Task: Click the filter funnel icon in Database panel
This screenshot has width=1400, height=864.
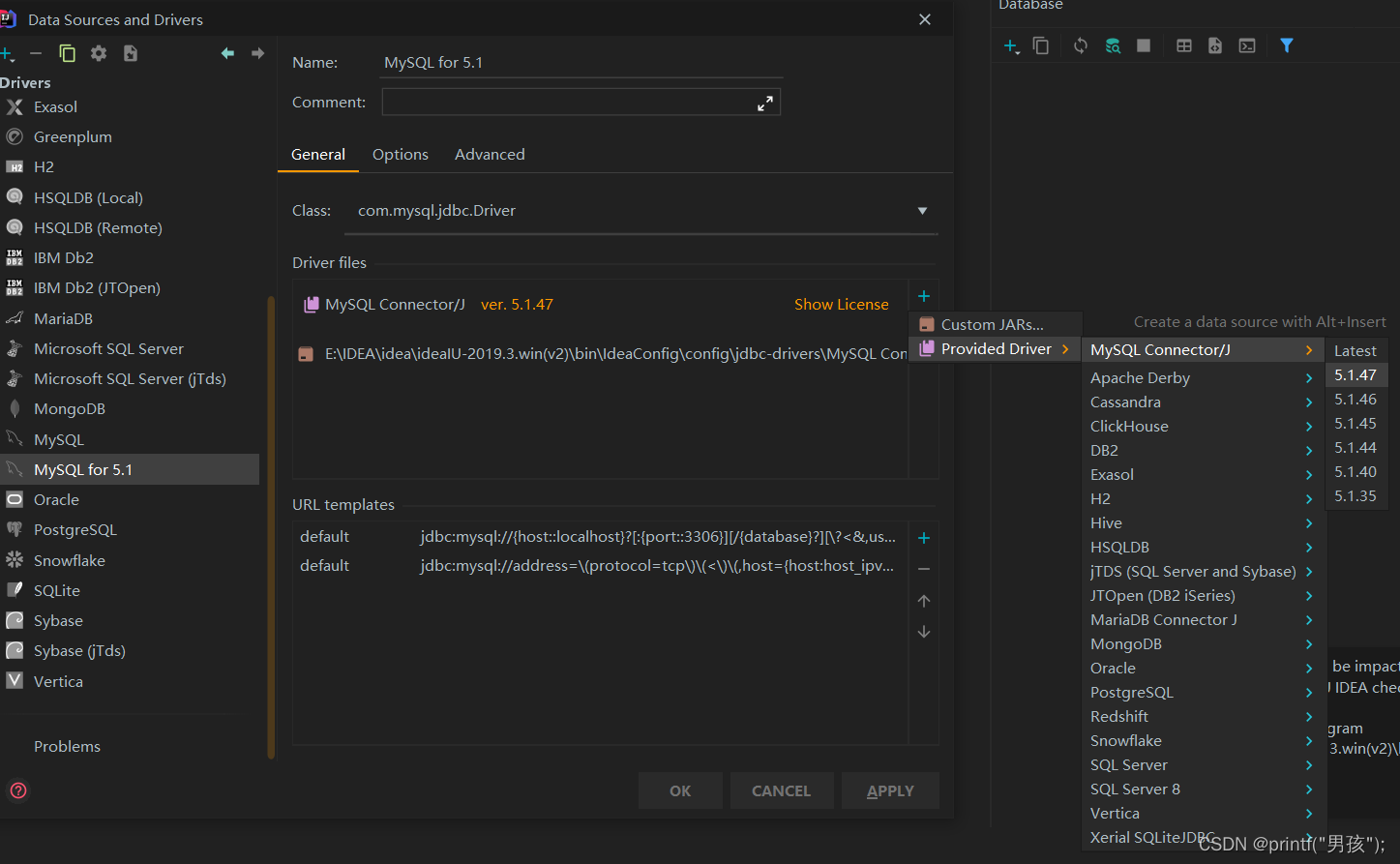Action: pyautogui.click(x=1287, y=45)
